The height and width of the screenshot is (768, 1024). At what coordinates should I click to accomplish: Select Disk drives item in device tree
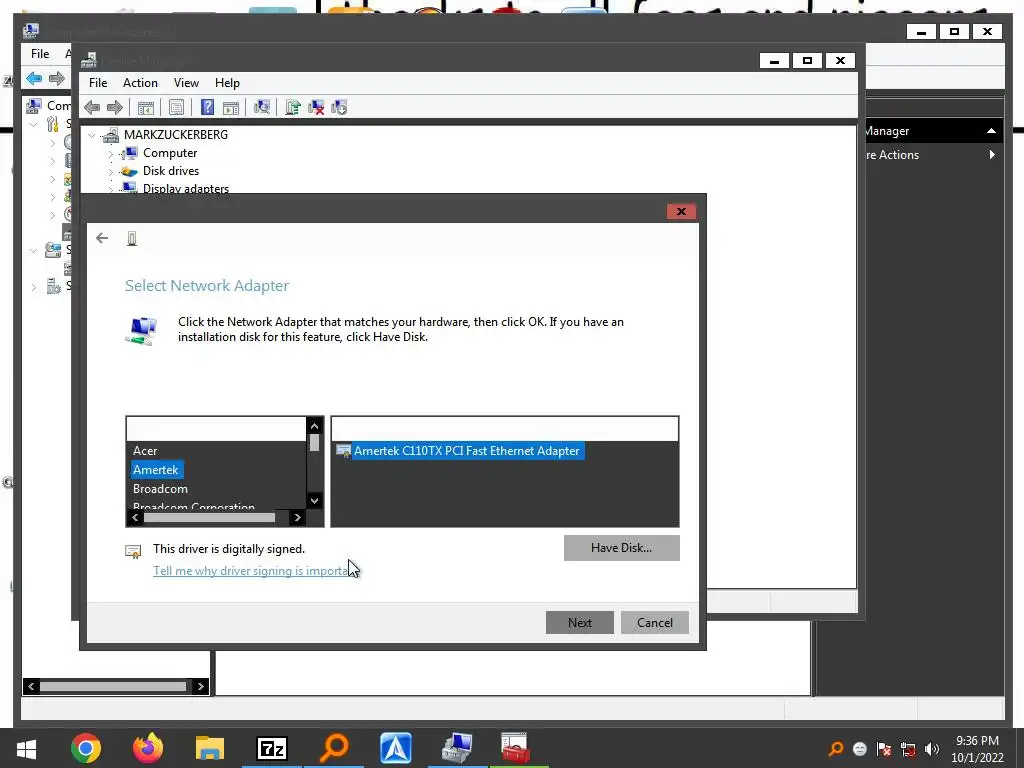point(171,170)
